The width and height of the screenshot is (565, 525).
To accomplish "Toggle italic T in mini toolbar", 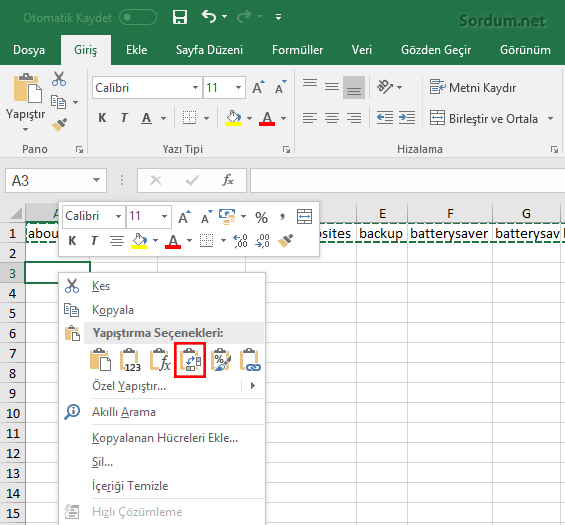I will pos(94,241).
